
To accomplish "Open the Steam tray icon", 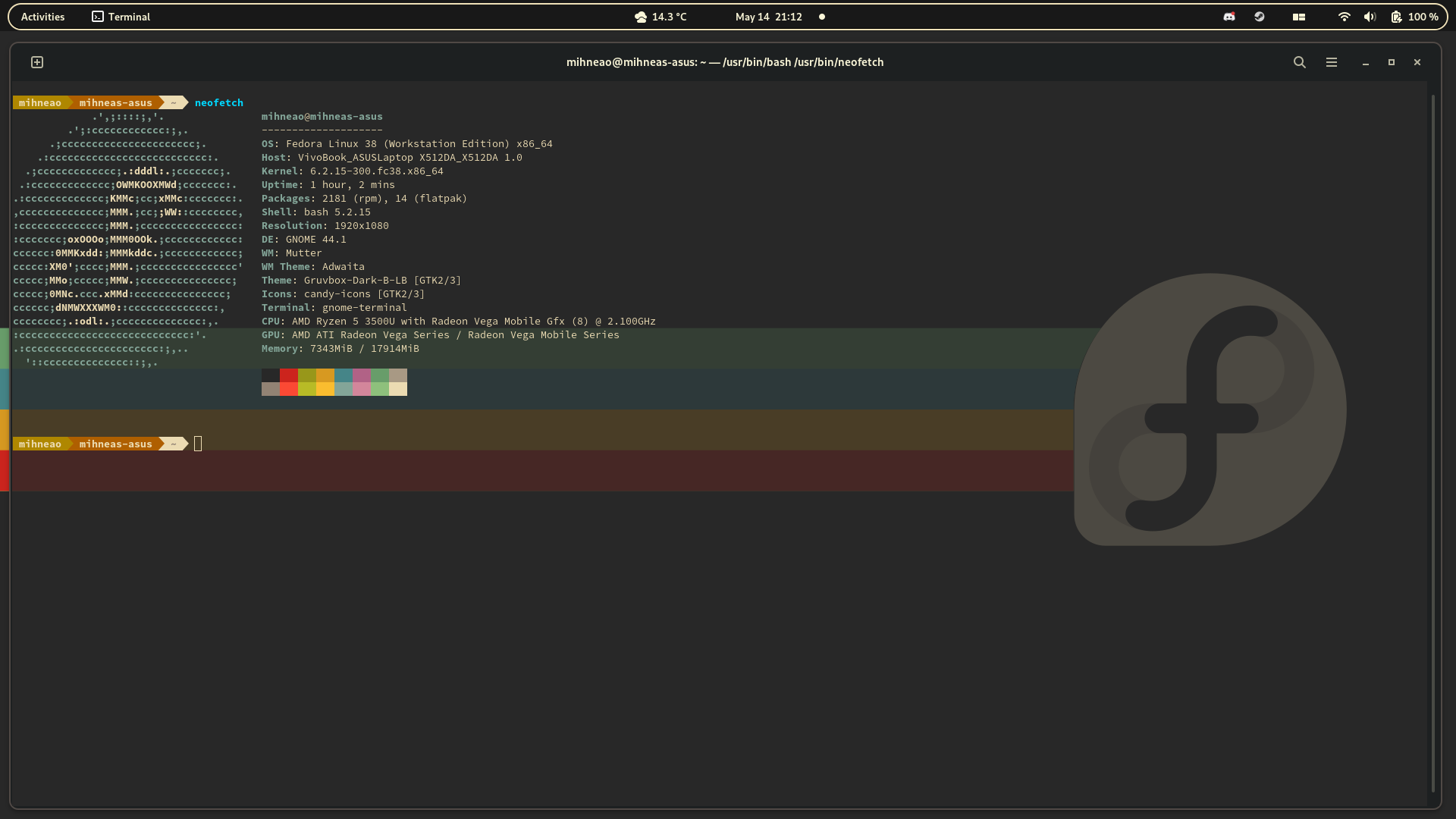I will (1259, 17).
